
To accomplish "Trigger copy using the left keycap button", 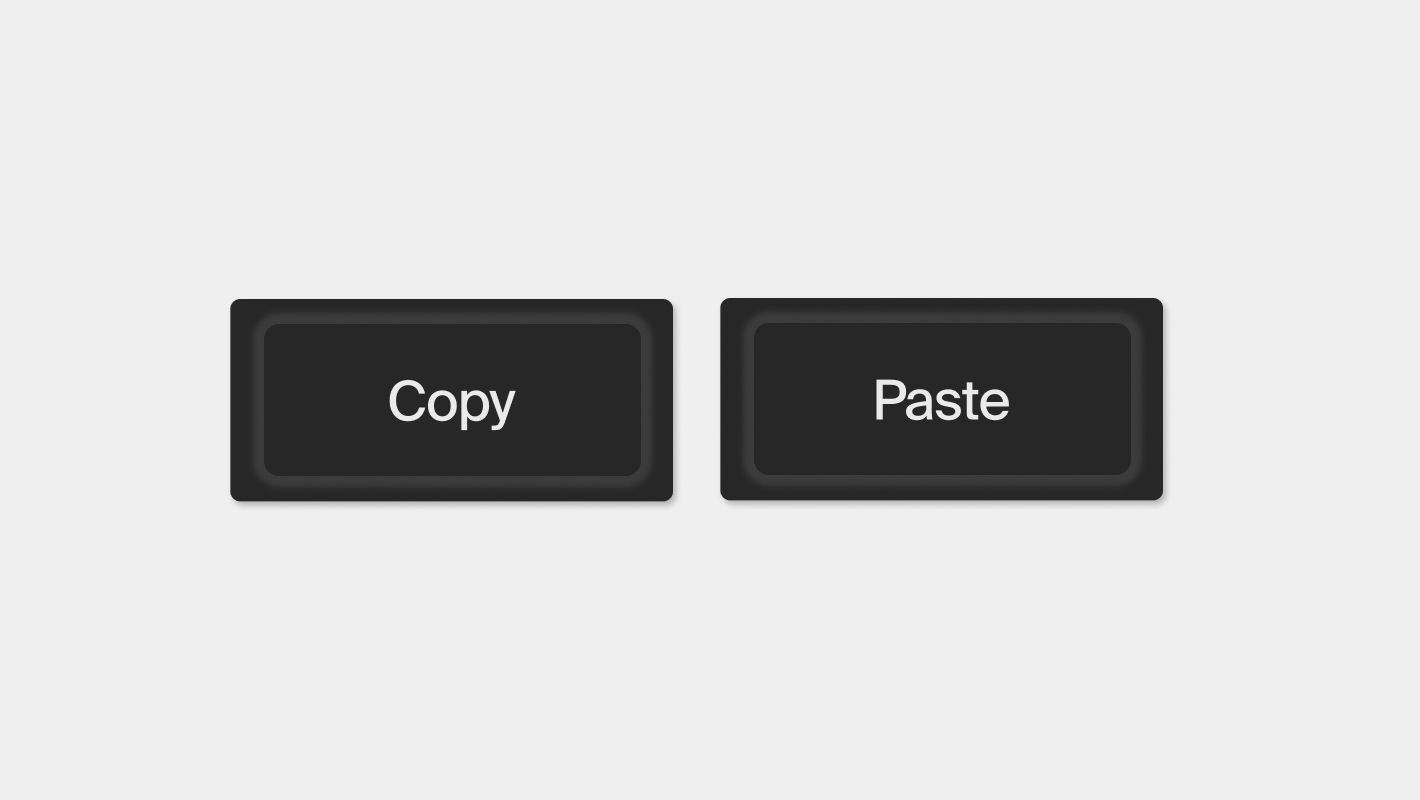I will [451, 400].
